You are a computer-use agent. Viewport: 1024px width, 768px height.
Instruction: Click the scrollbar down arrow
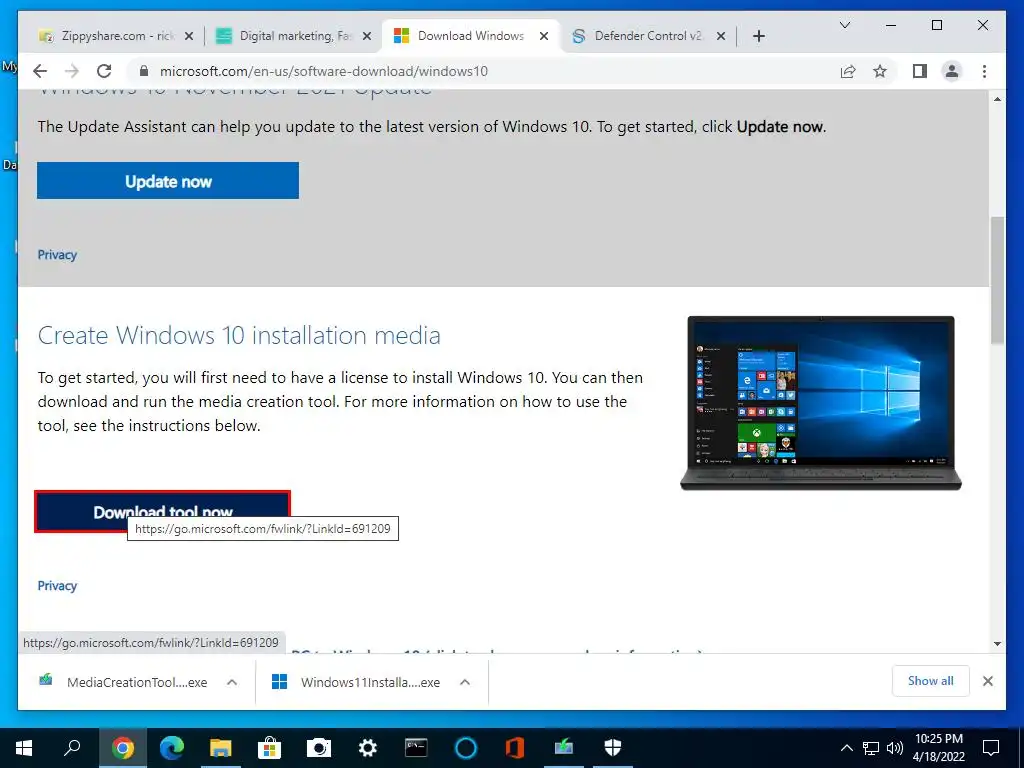pos(997,644)
